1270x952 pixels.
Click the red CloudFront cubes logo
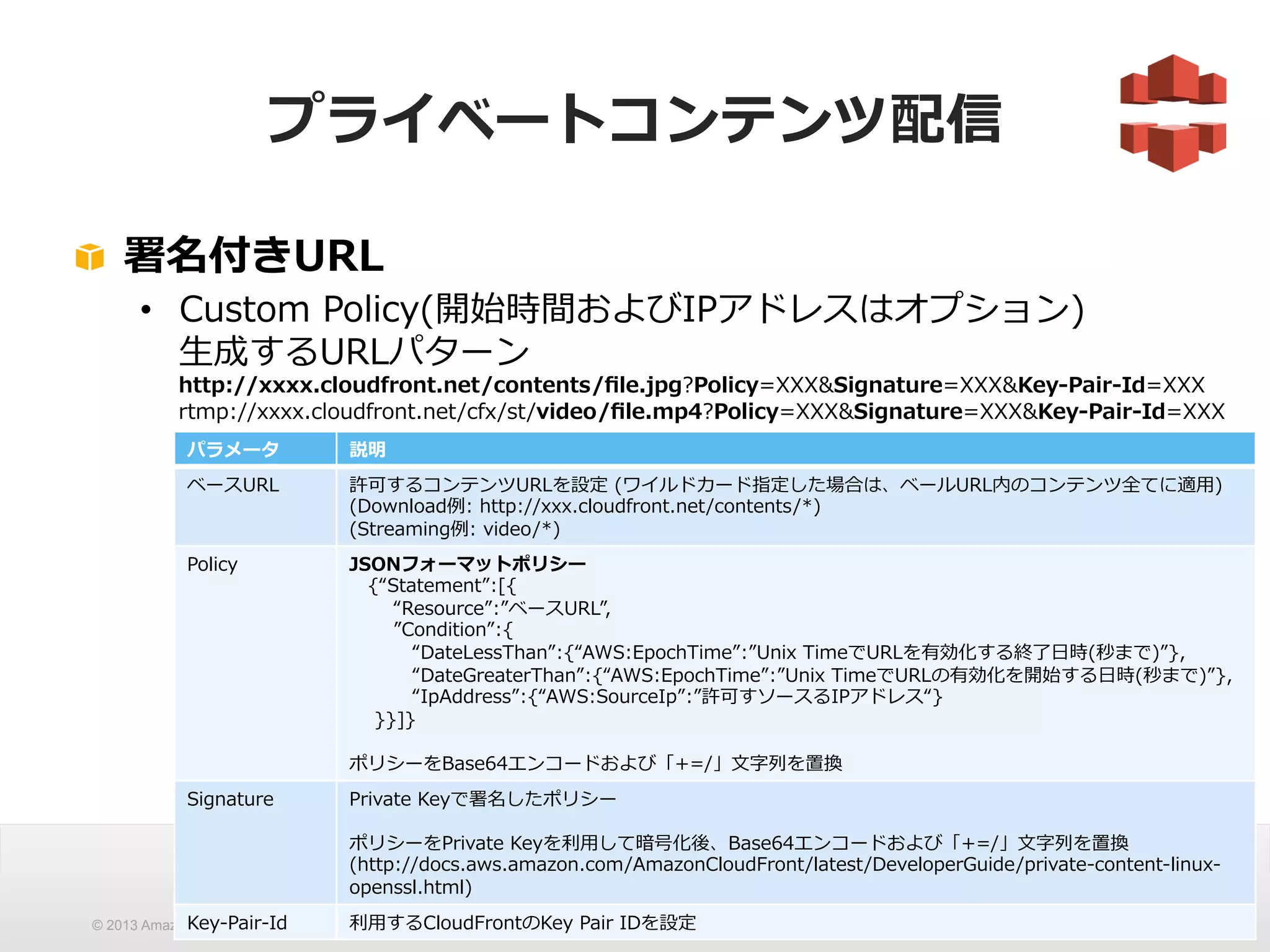coord(1173,113)
